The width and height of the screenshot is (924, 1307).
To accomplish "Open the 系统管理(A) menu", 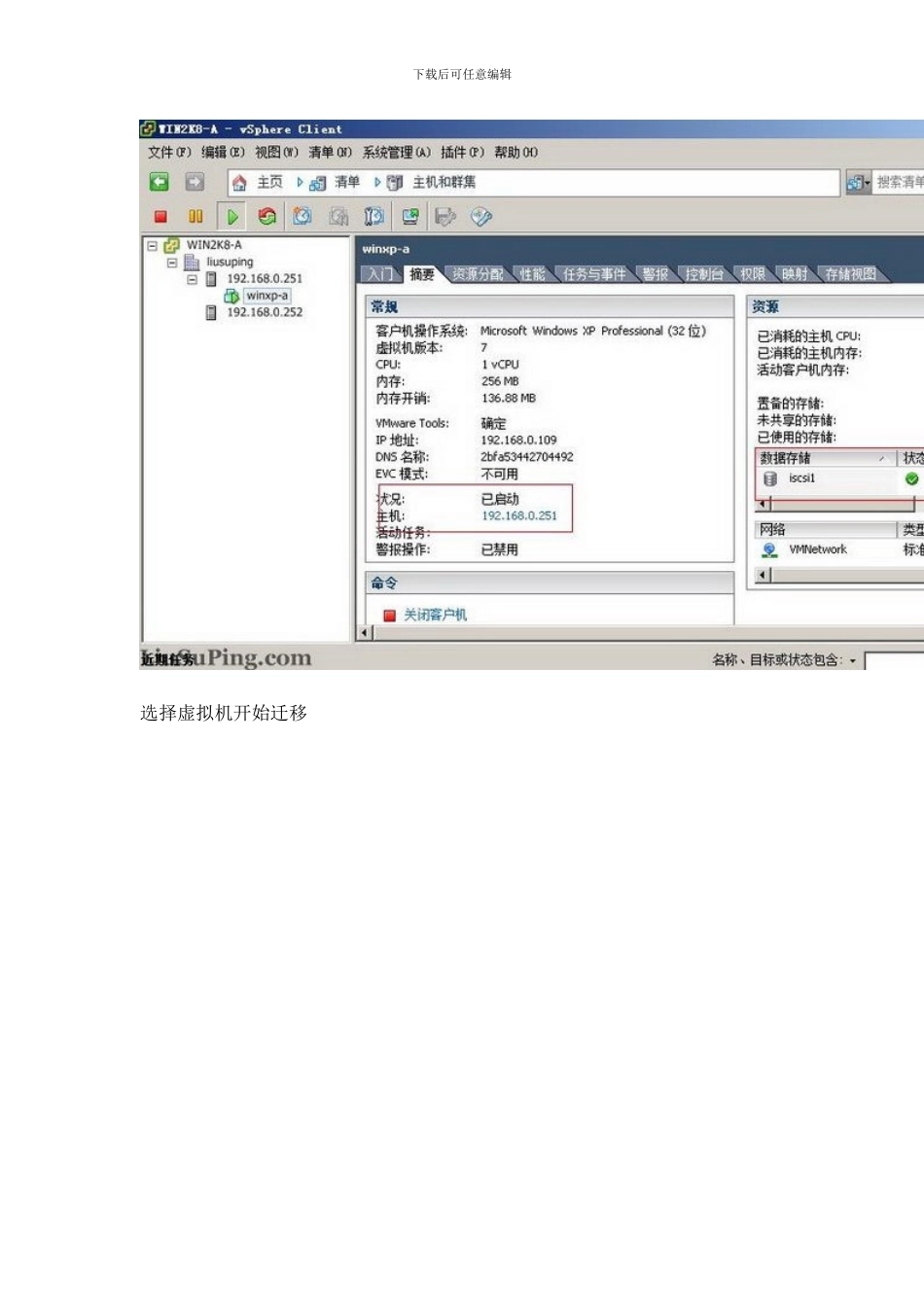I will (x=396, y=153).
